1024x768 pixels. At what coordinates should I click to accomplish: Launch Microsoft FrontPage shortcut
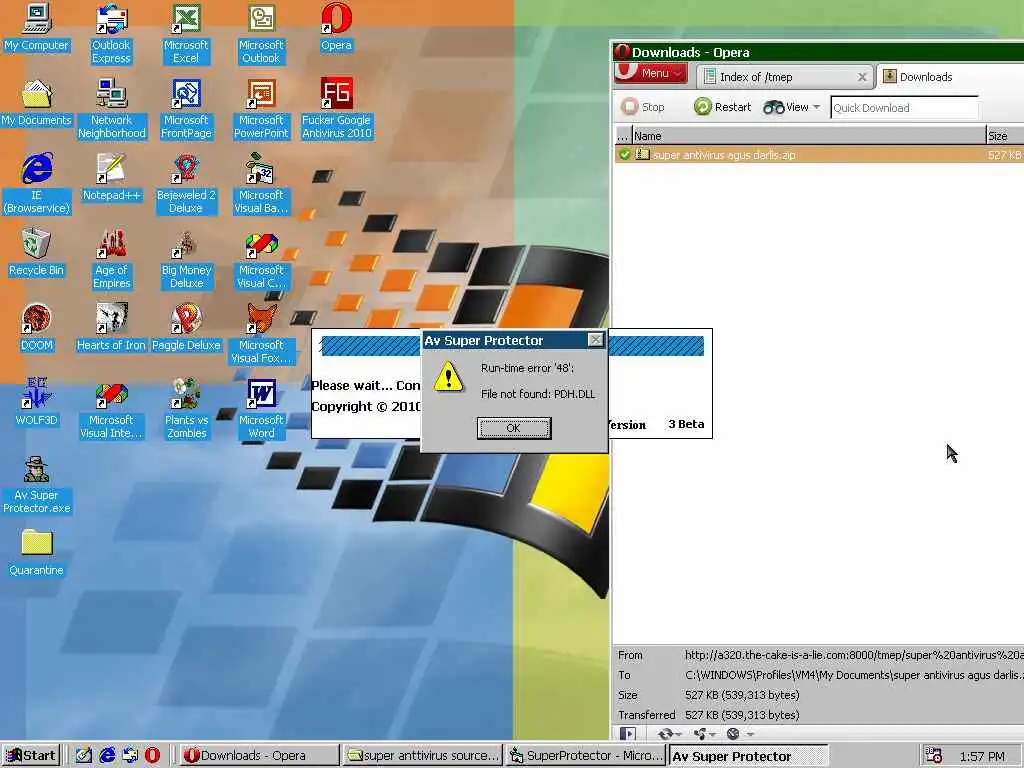tap(186, 109)
